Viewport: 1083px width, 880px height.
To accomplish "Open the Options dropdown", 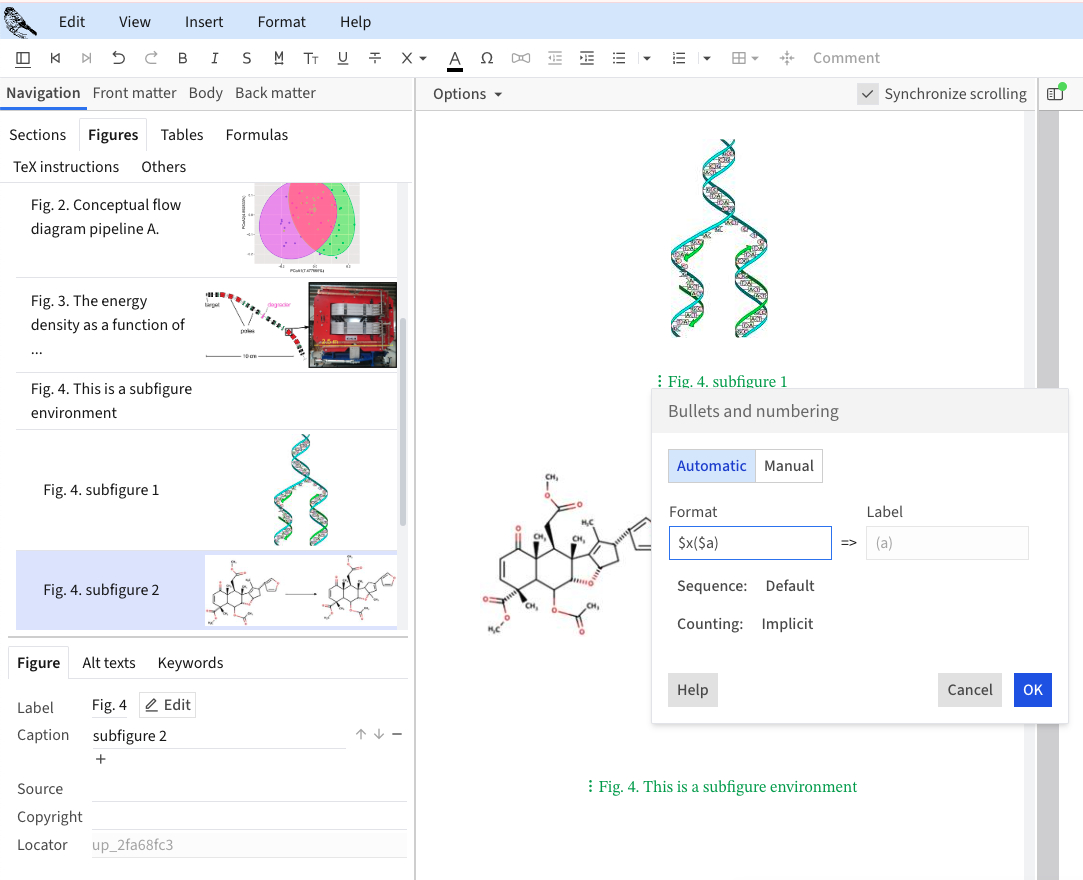I will (467, 94).
